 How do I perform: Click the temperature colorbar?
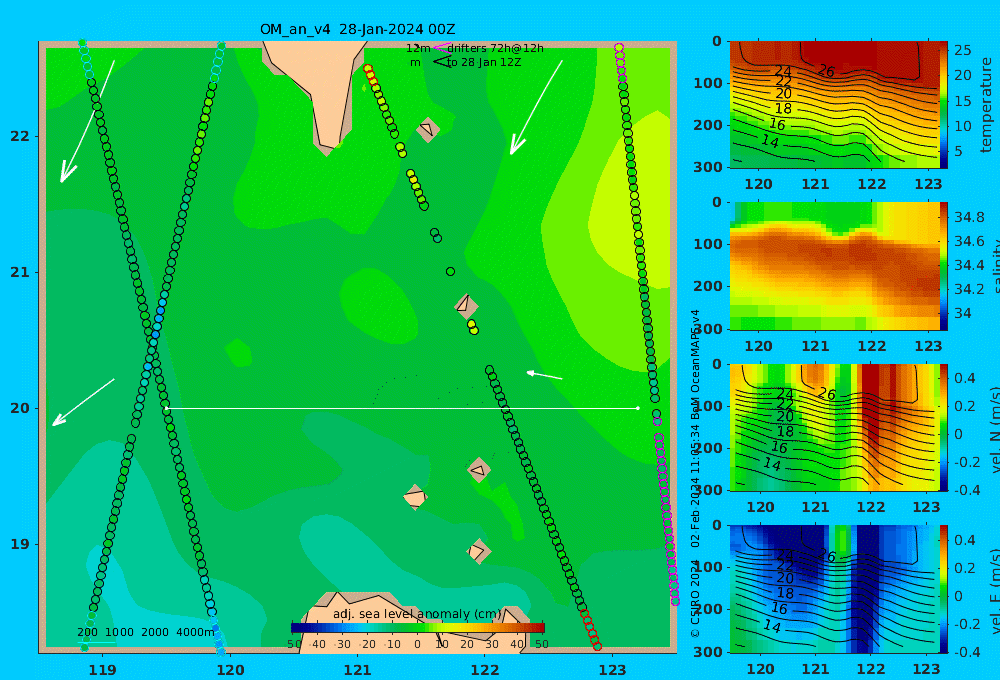tap(944, 105)
